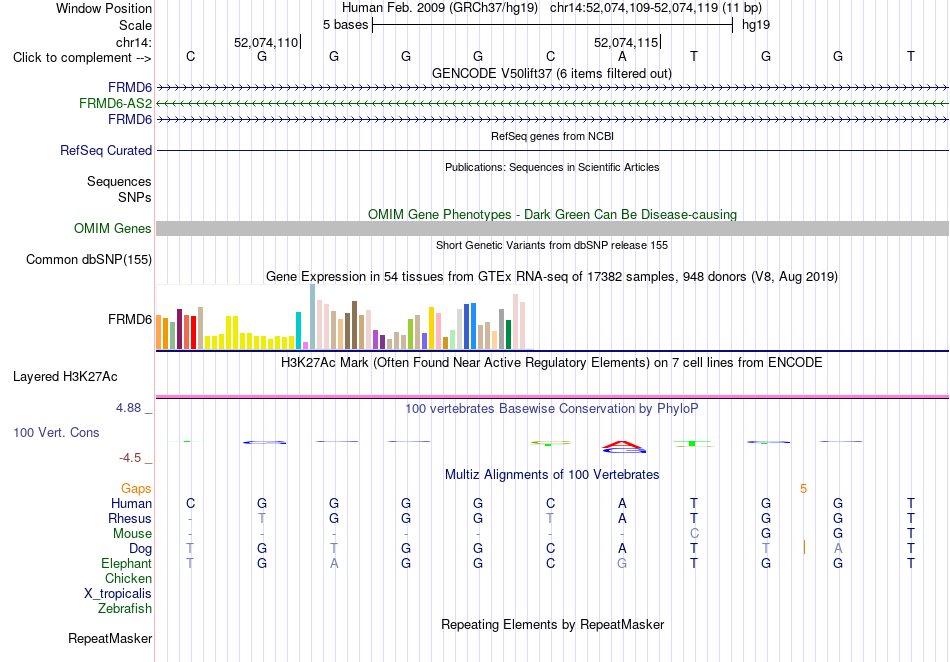Click the maroon GTEx expression bar

pos(179,329)
